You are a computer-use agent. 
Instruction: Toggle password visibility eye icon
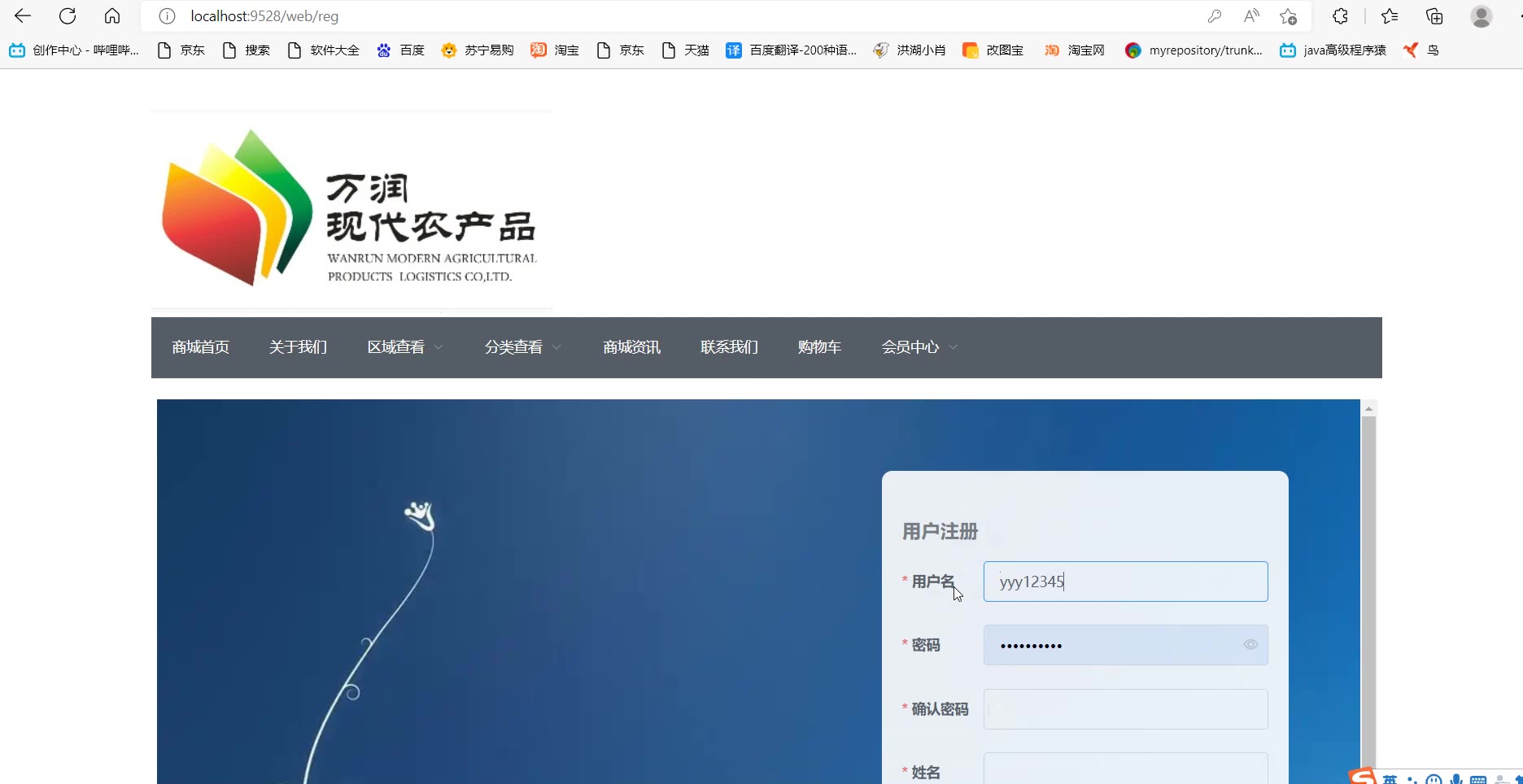click(1250, 645)
